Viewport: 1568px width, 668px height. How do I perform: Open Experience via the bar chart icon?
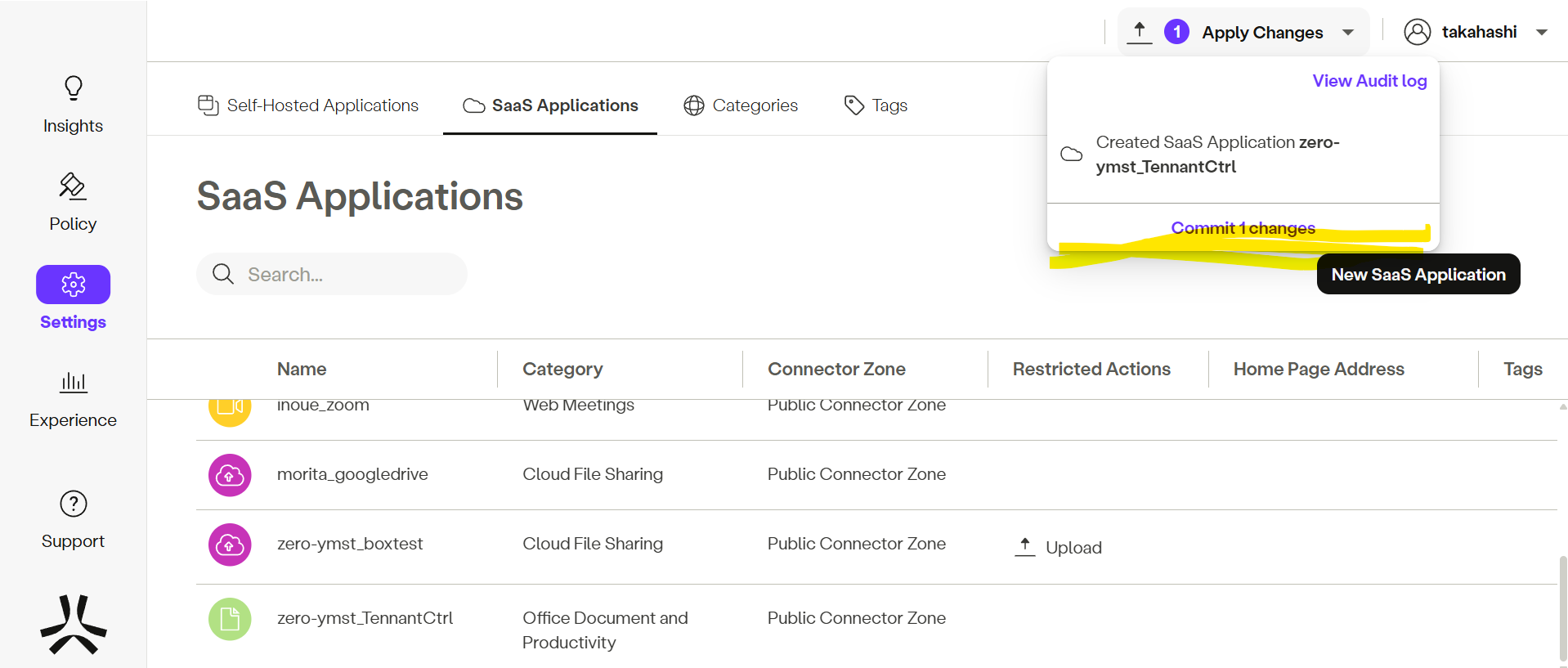coord(73,382)
